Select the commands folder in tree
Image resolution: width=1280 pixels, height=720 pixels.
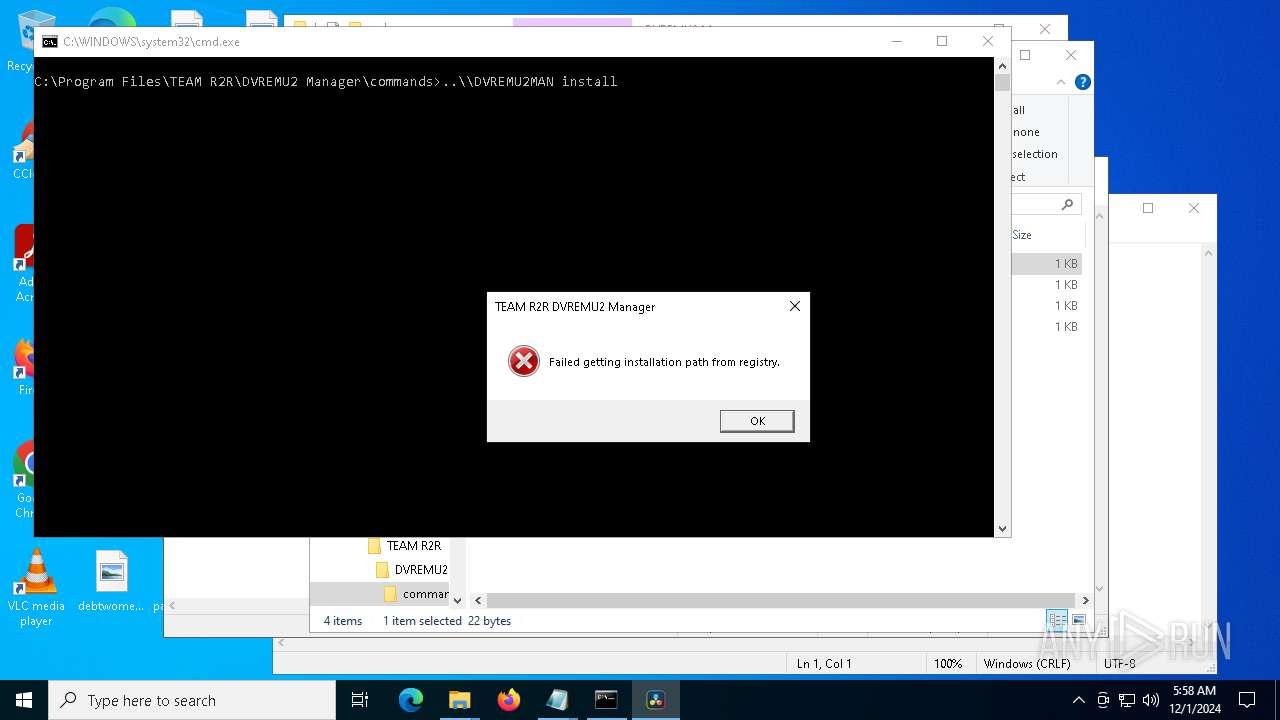point(416,594)
